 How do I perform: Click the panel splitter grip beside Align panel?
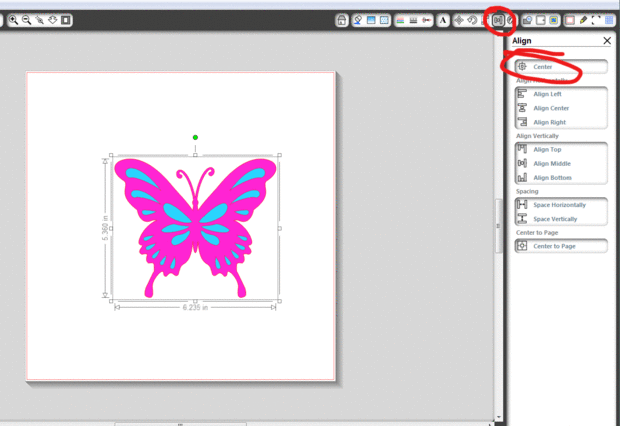coord(498,226)
